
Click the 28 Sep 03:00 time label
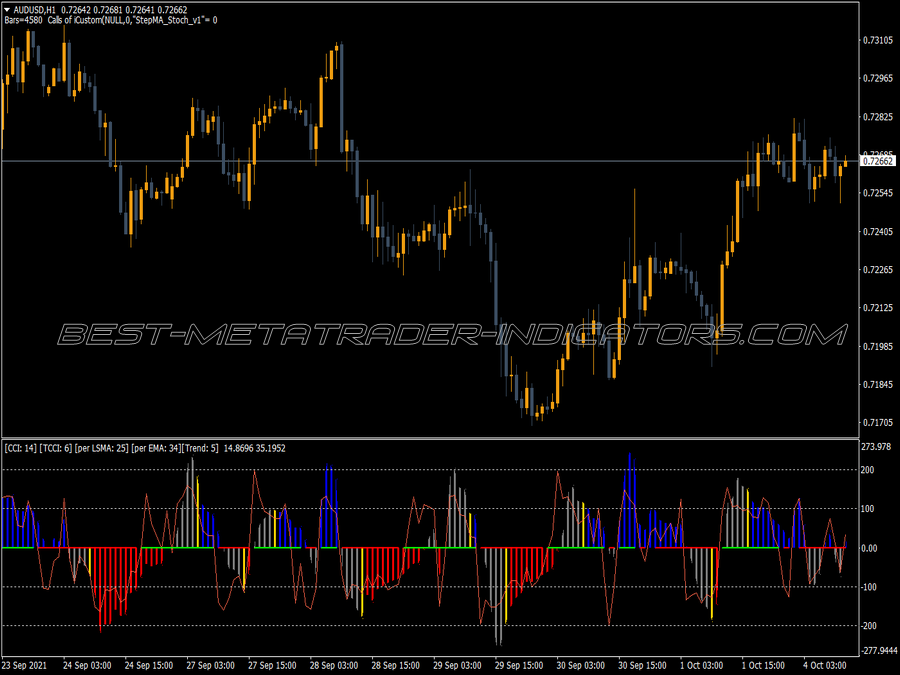333,666
